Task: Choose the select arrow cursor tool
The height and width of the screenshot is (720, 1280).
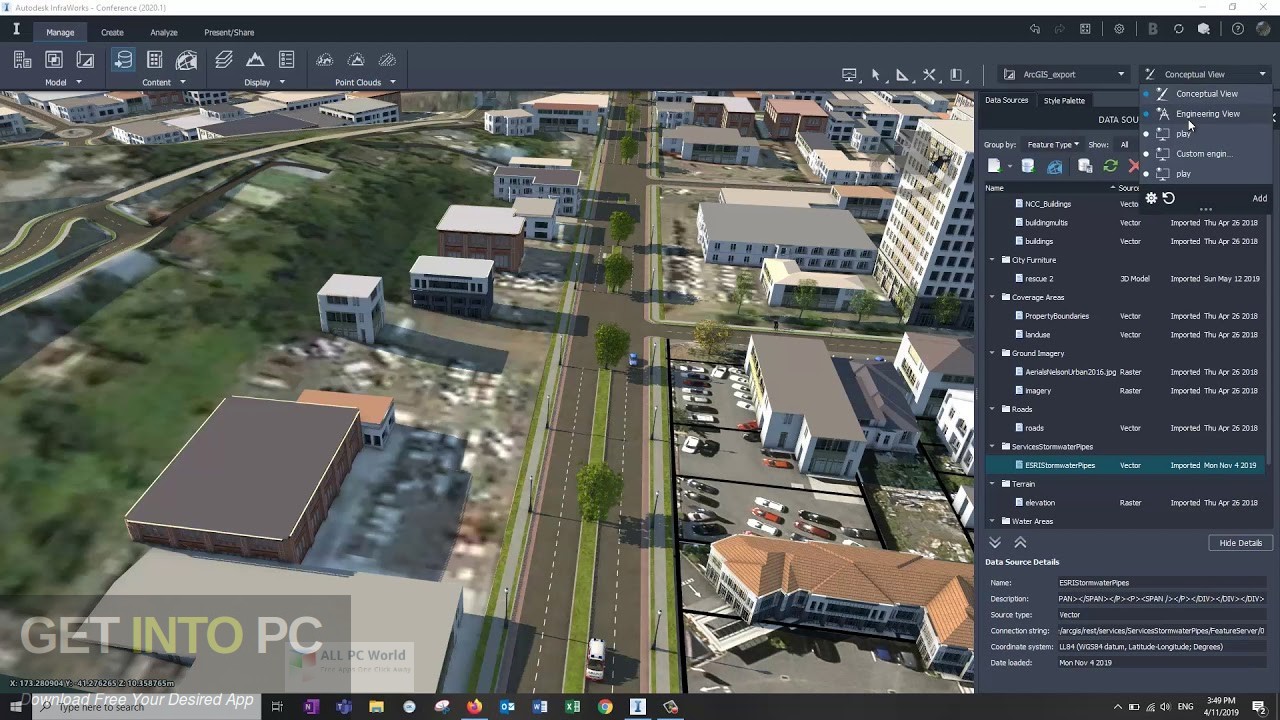Action: click(x=876, y=75)
